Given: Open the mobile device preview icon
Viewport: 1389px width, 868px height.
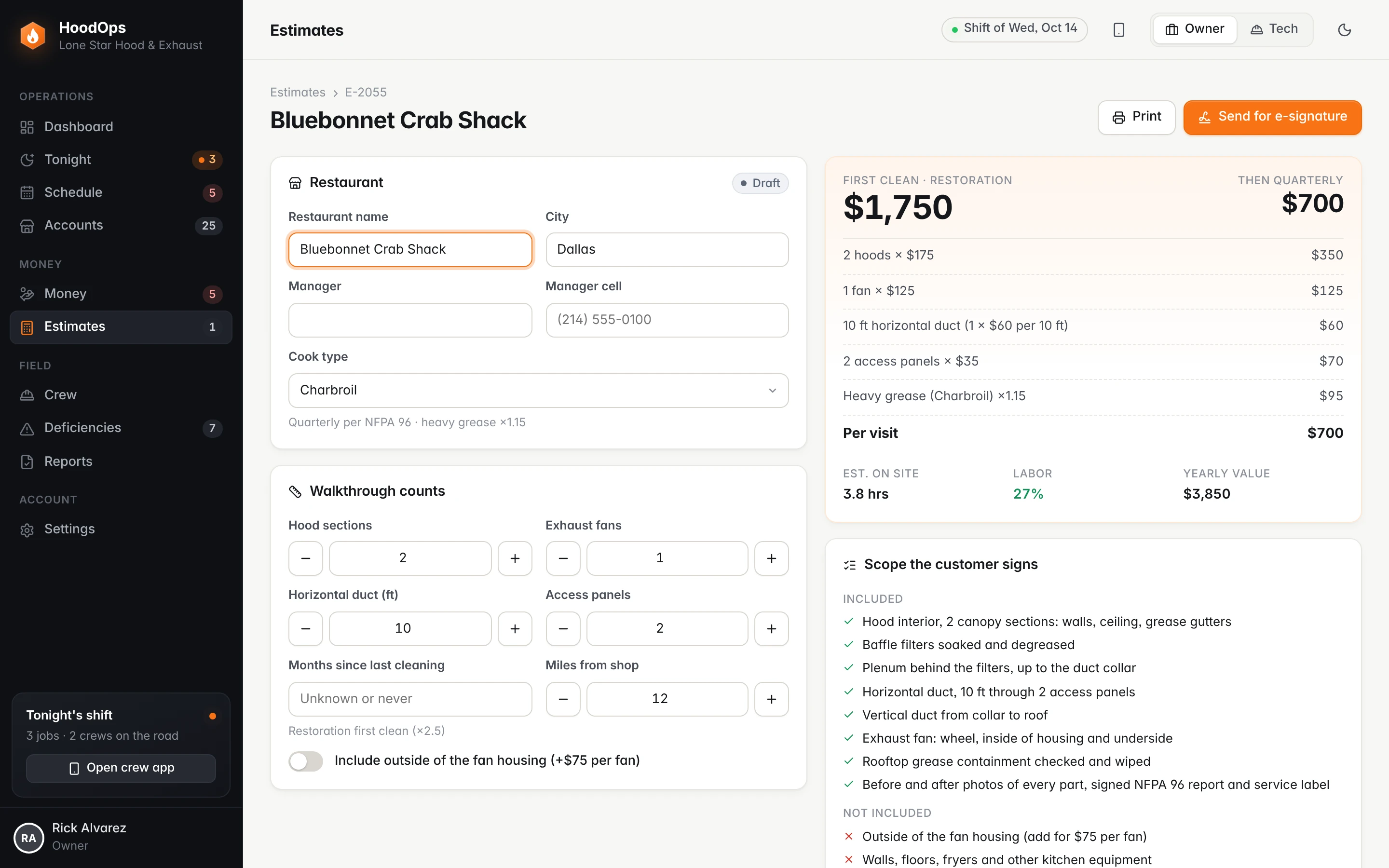Looking at the screenshot, I should [x=1118, y=30].
